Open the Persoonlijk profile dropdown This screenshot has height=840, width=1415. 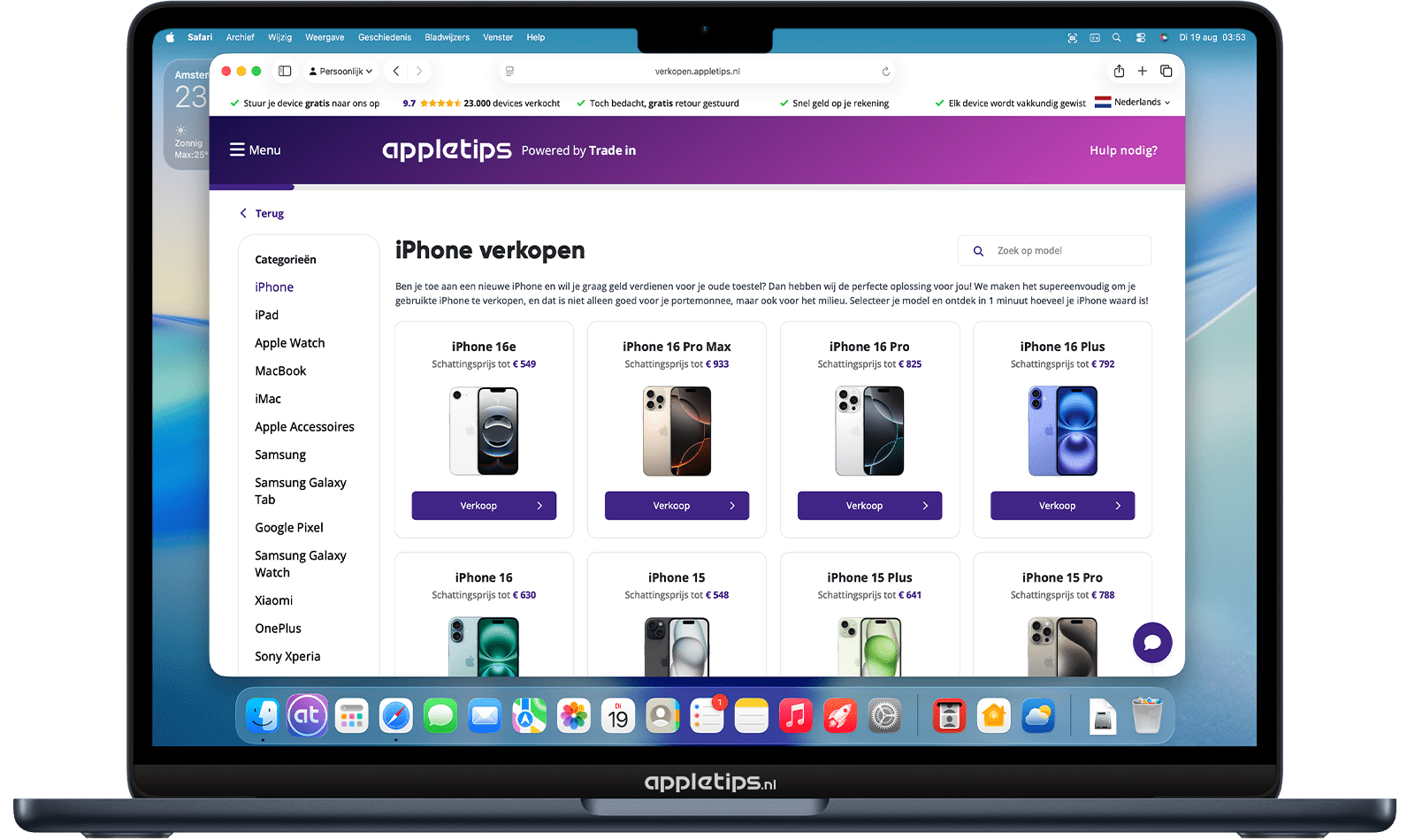[341, 71]
